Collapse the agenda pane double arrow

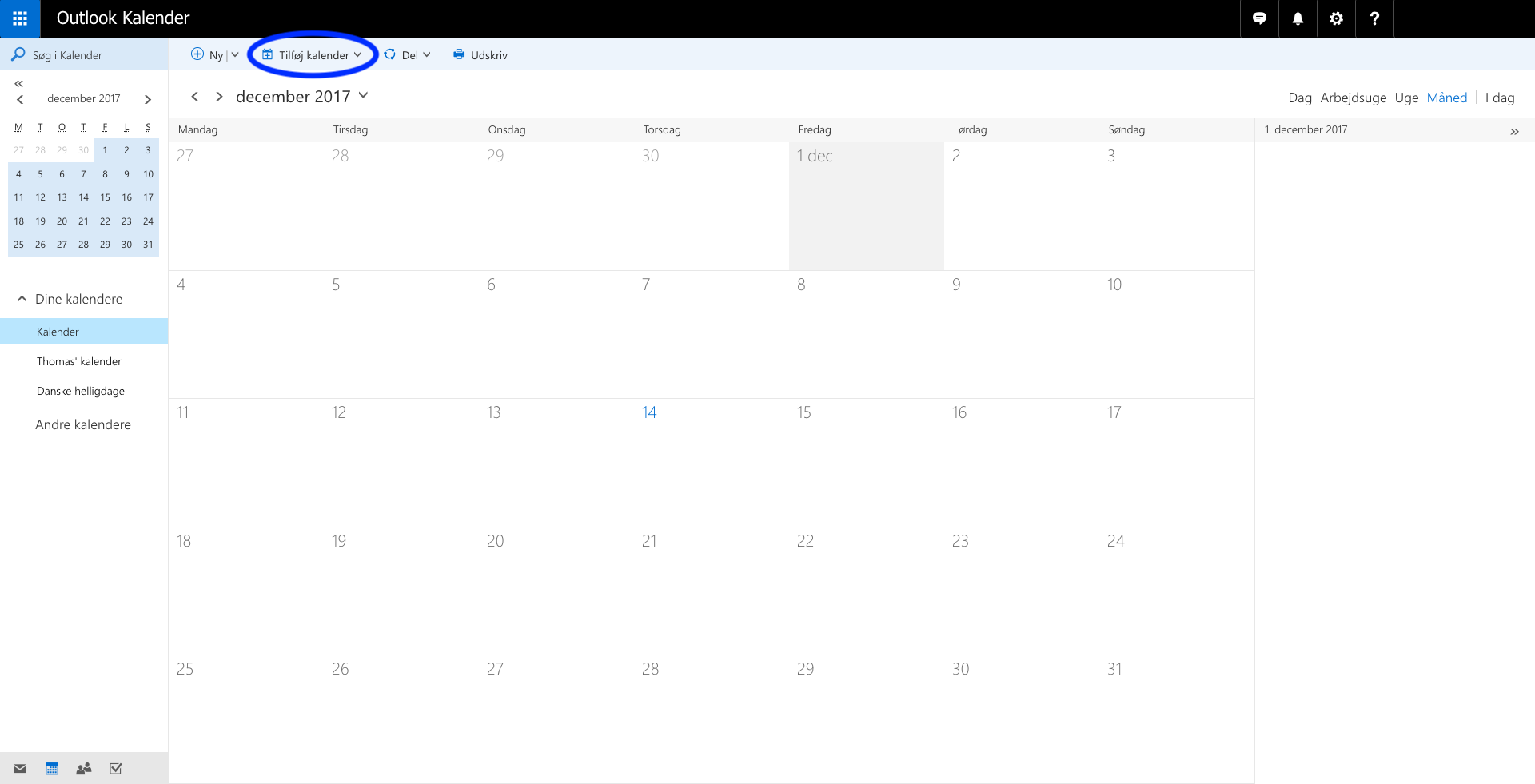(x=1514, y=132)
